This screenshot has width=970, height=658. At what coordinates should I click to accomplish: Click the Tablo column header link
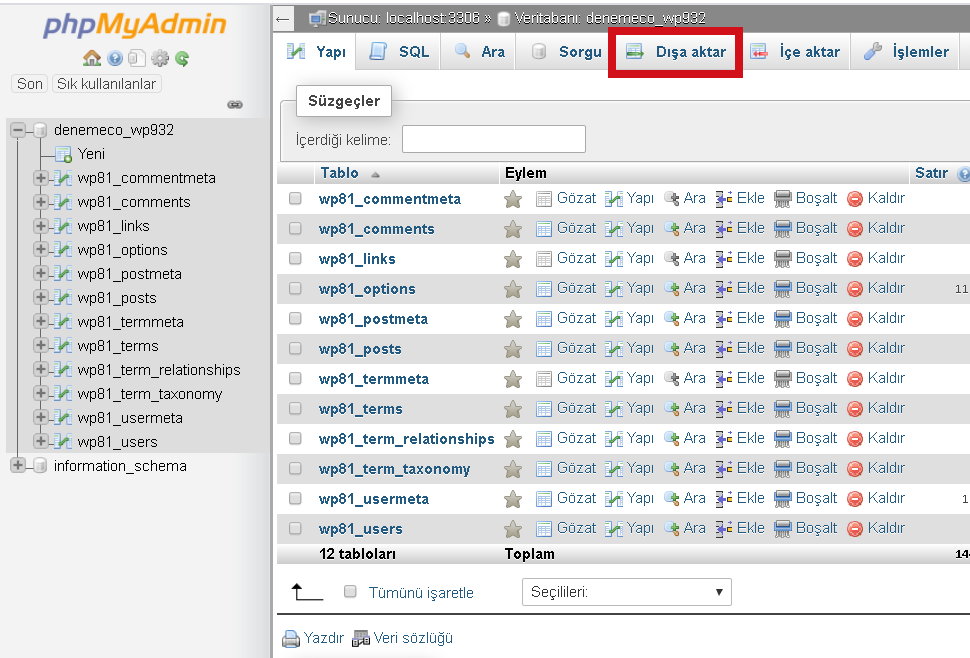click(x=340, y=173)
